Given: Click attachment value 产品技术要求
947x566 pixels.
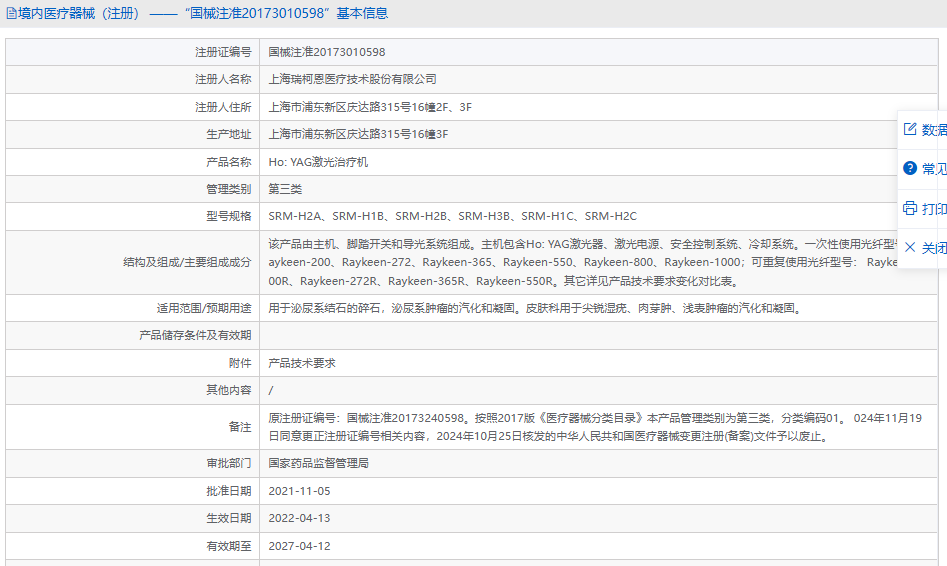Looking at the screenshot, I should click(x=302, y=363).
